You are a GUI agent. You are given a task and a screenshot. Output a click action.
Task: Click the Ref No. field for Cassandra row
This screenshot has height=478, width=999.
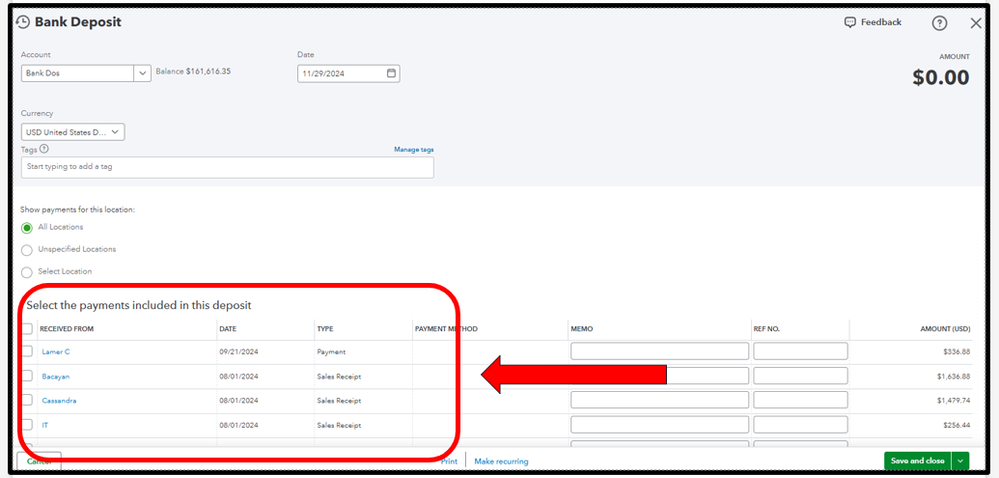(800, 400)
